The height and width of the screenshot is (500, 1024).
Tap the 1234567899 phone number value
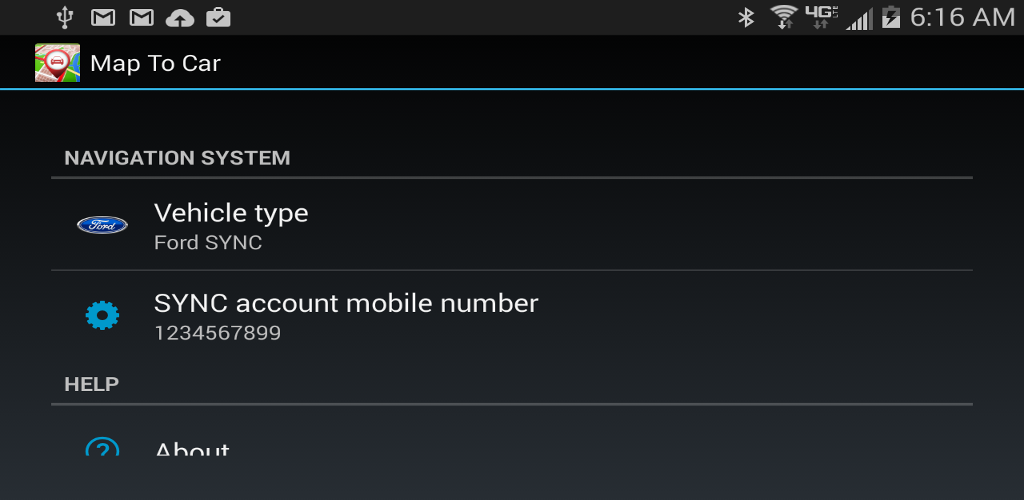(217, 334)
